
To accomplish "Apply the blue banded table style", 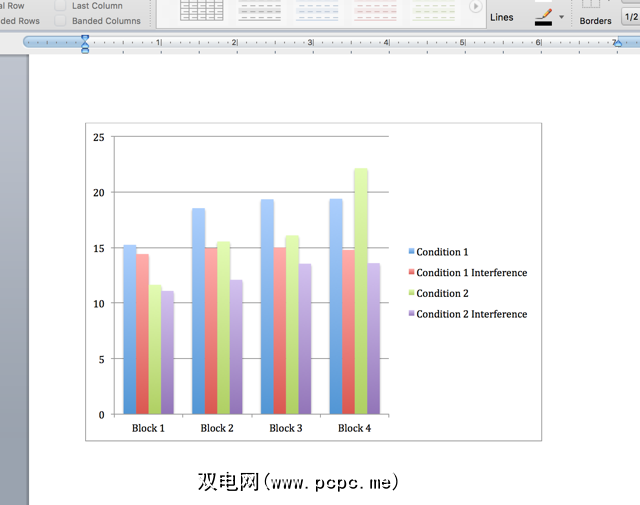I will click(318, 10).
